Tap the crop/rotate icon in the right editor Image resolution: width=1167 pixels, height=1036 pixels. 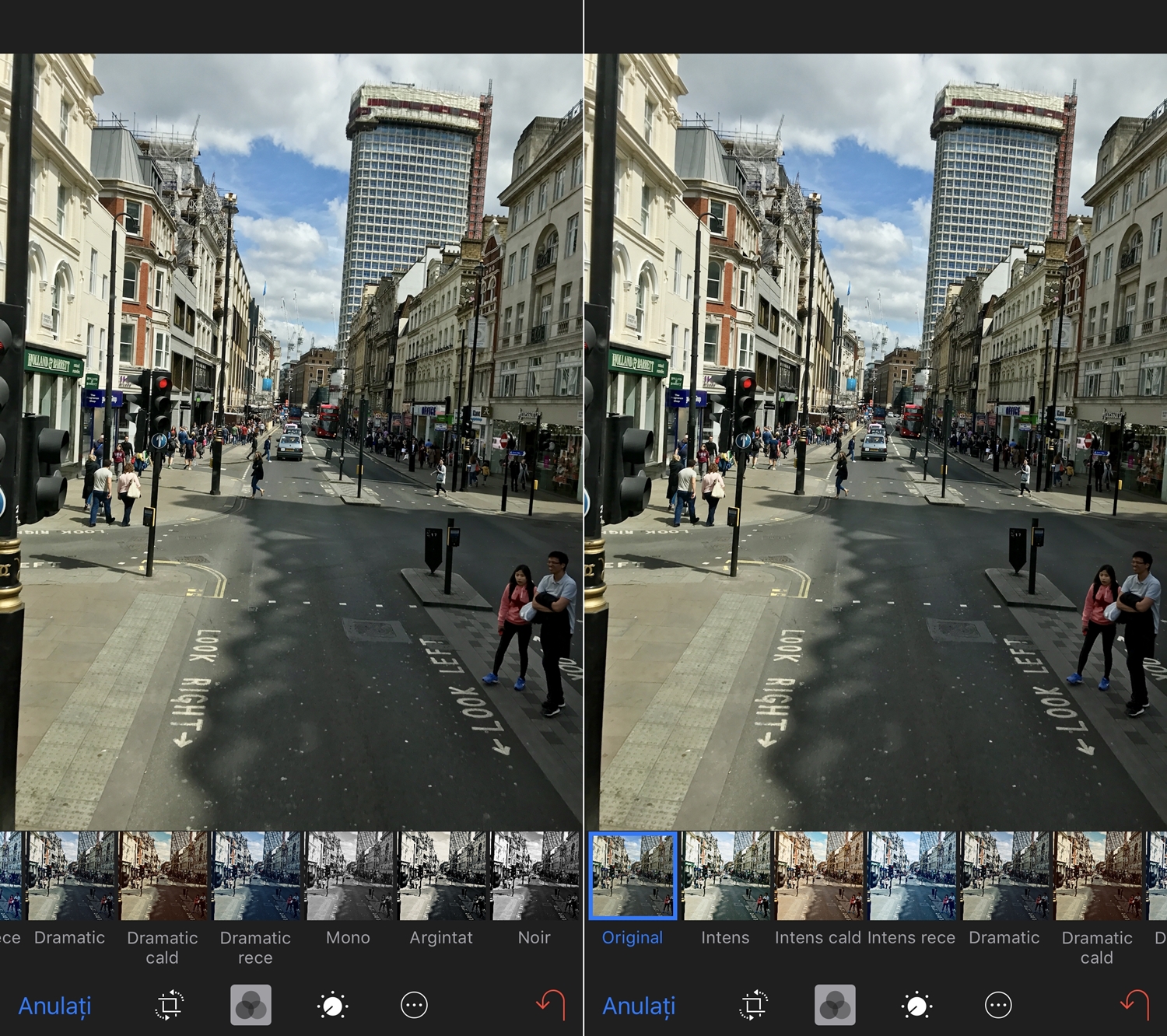coord(753,1005)
